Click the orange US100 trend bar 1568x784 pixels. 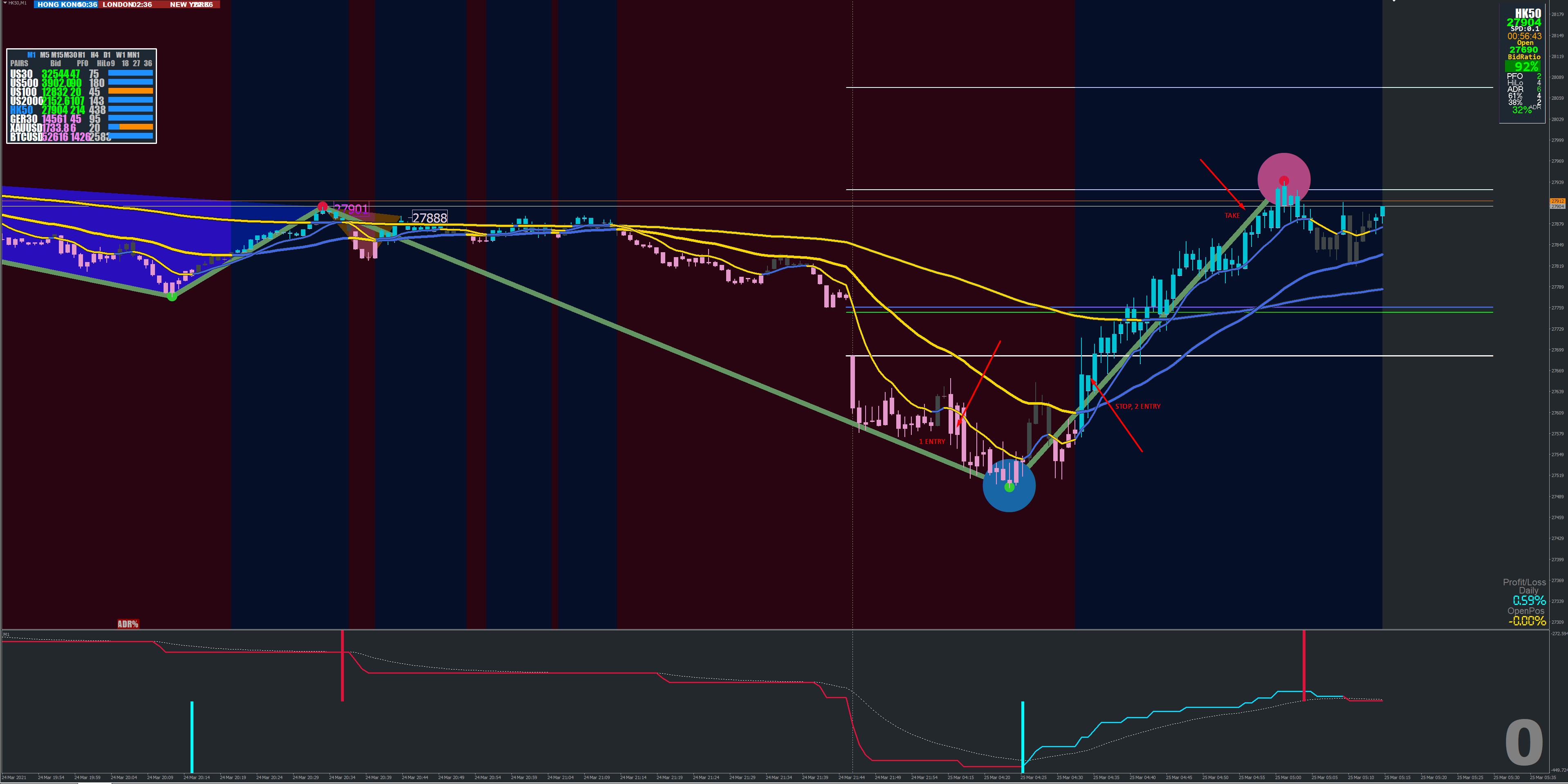[130, 91]
